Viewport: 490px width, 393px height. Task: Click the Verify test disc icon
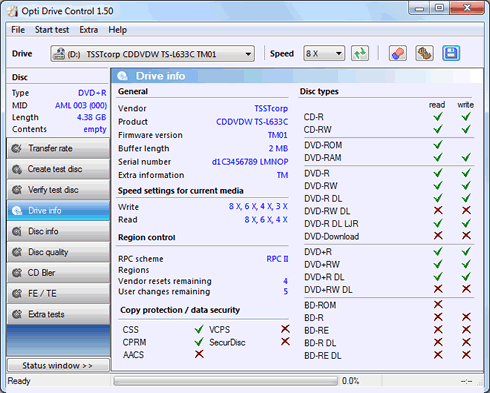(17, 190)
